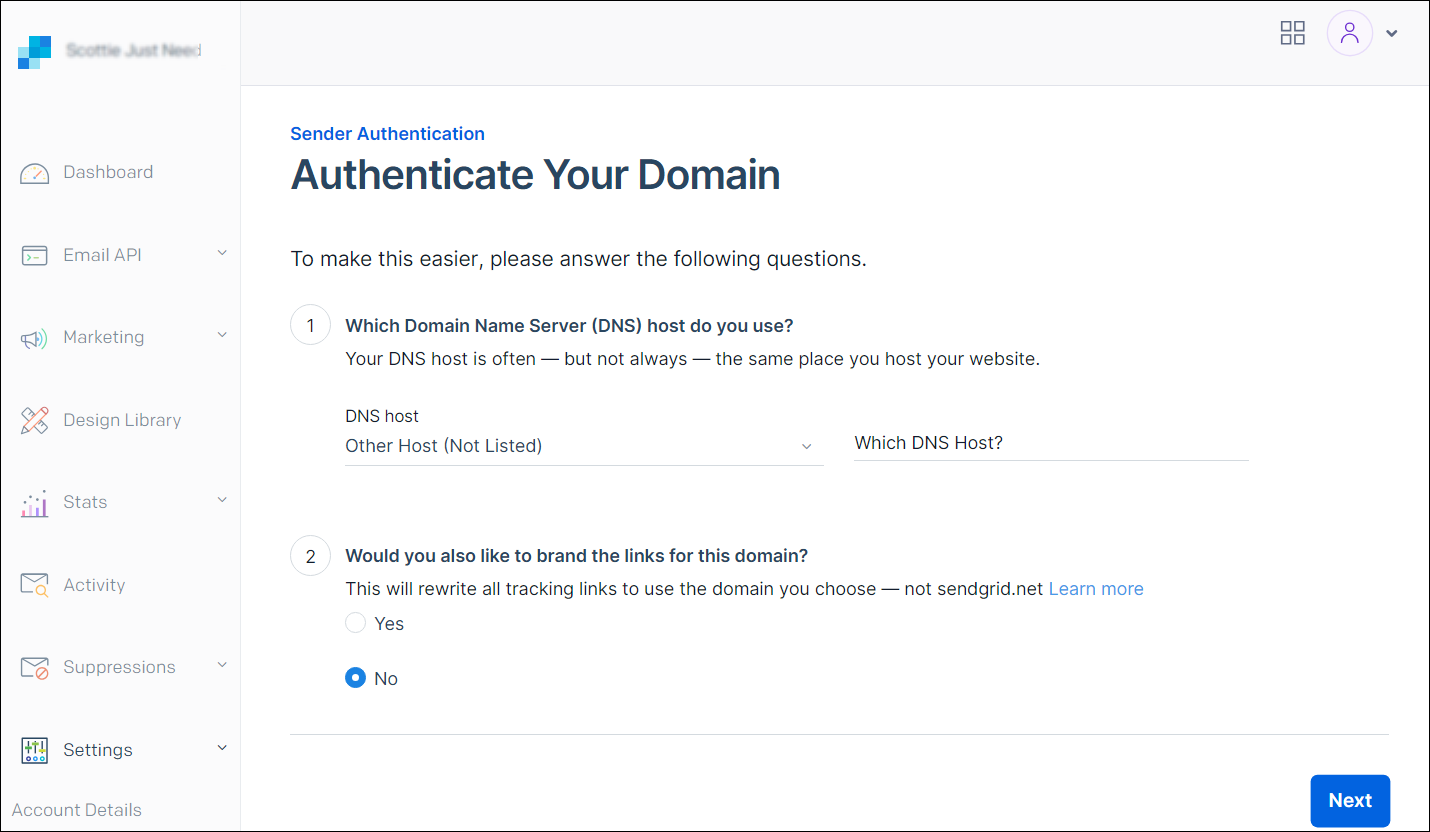Open the DNS host dropdown
Screen dimensions: 1430x832
583,446
